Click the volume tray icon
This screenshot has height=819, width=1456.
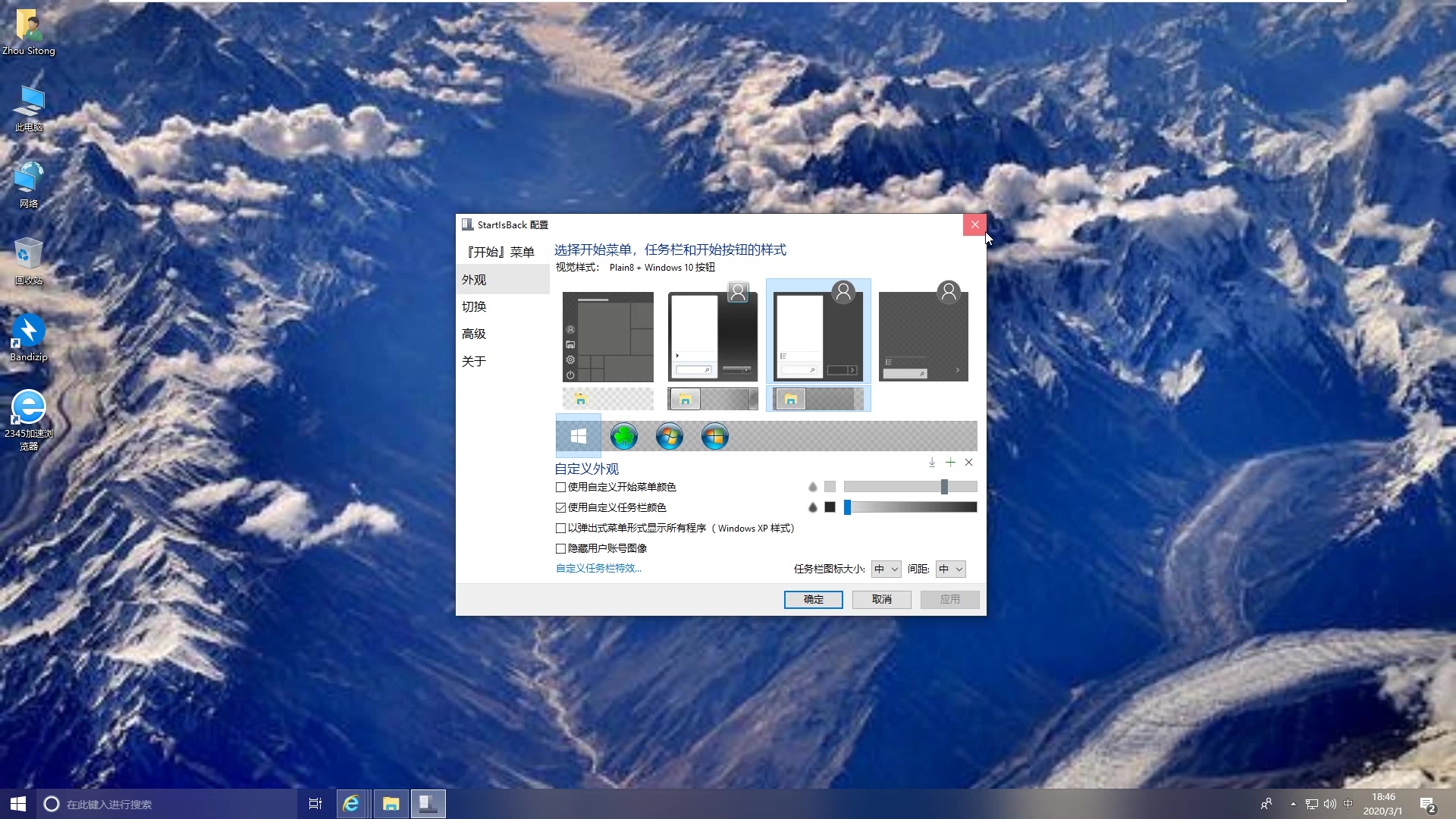click(1329, 804)
